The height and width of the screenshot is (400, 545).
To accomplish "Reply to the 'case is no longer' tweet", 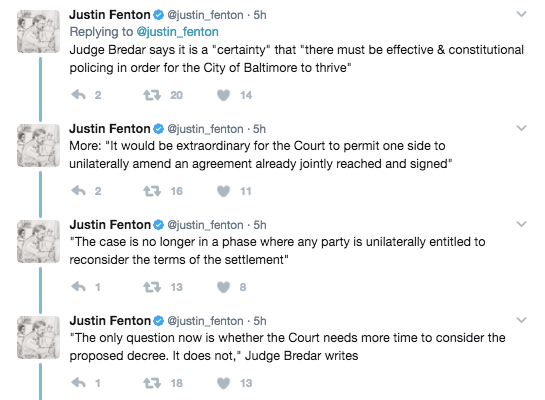I will [x=79, y=287].
